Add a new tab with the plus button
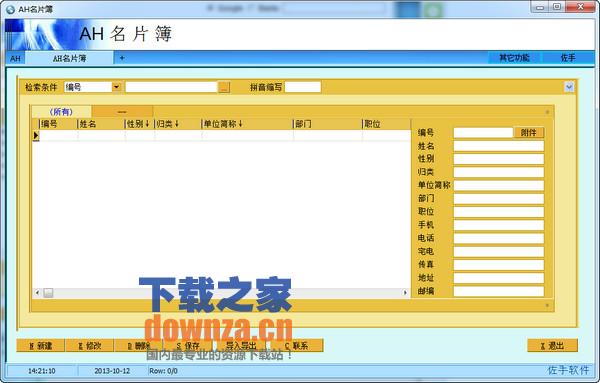The image size is (600, 383). (x=122, y=58)
